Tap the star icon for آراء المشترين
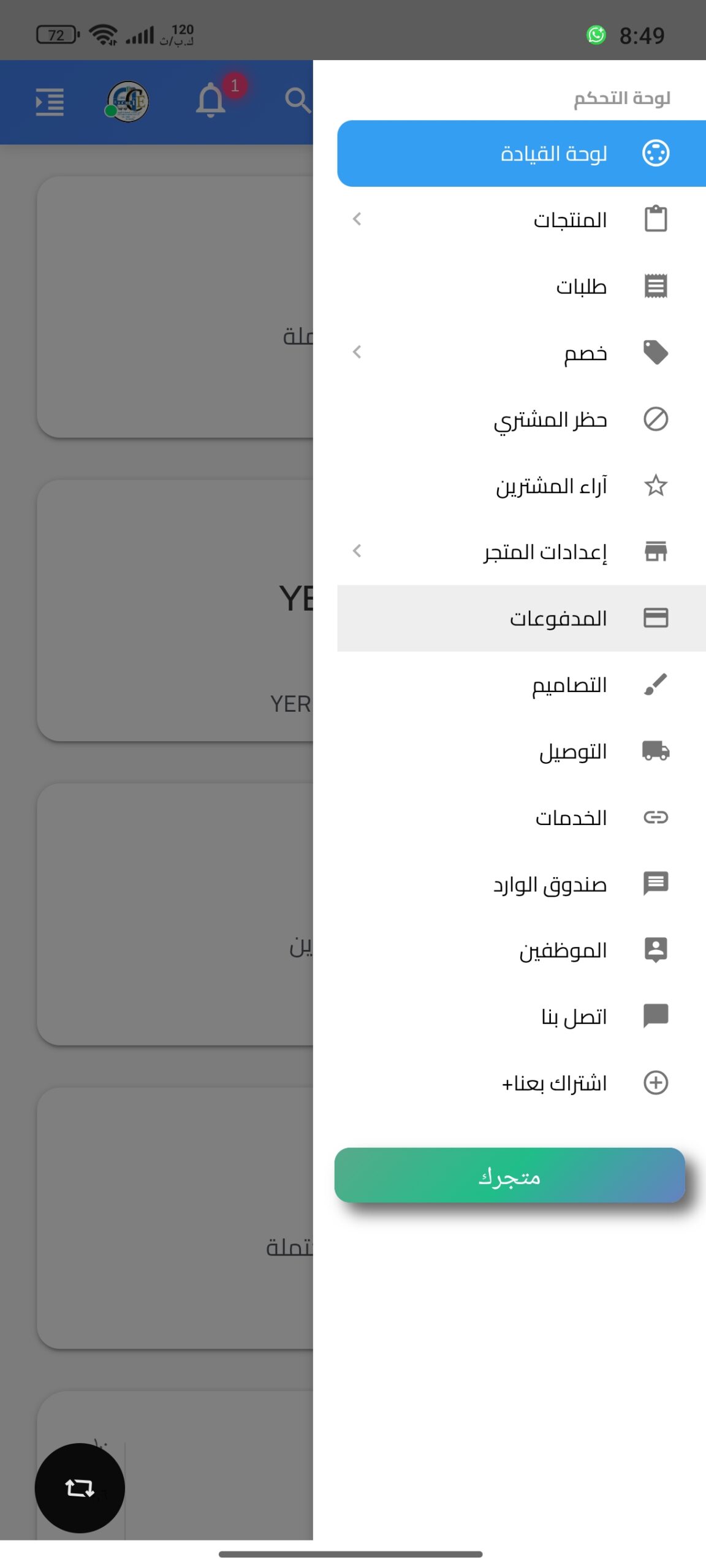 click(x=655, y=486)
